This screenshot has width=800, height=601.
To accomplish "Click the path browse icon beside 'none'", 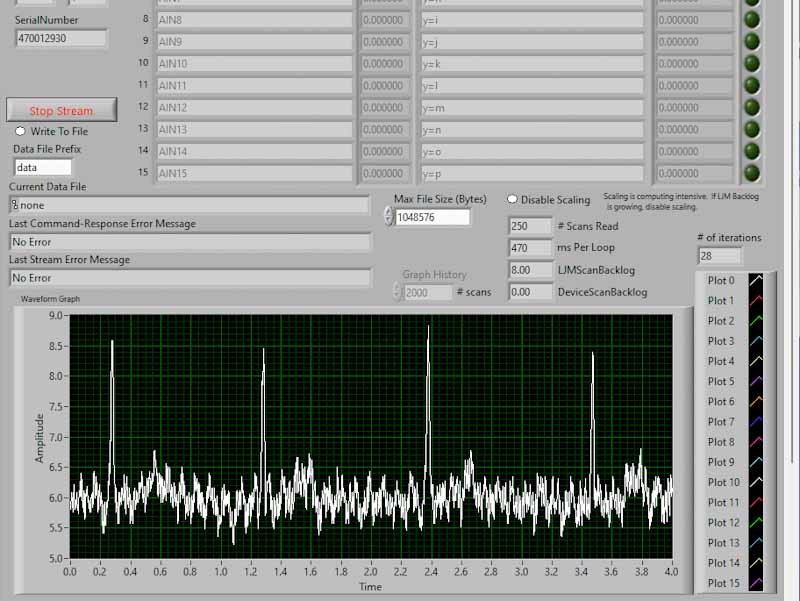I will click(x=15, y=205).
